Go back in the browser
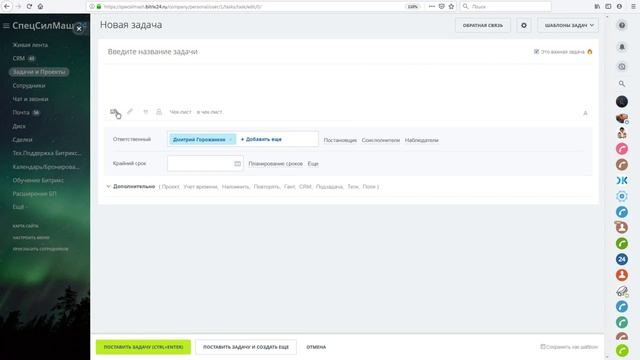Viewport: 640px width, 360px height. click(x=7, y=7)
